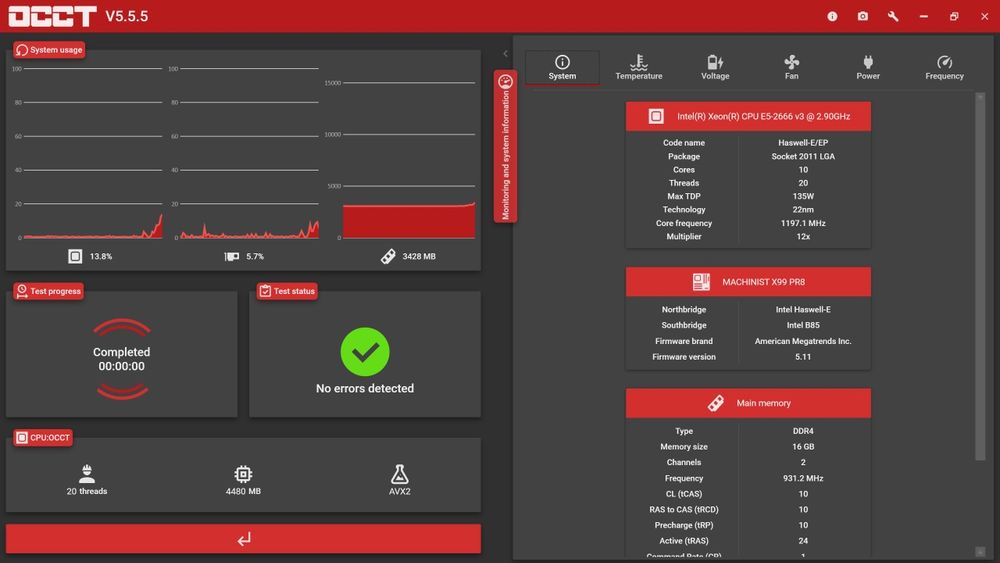Click the 931.2 MHz memory frequency value
Screen dimensions: 1000x563
pos(803,478)
